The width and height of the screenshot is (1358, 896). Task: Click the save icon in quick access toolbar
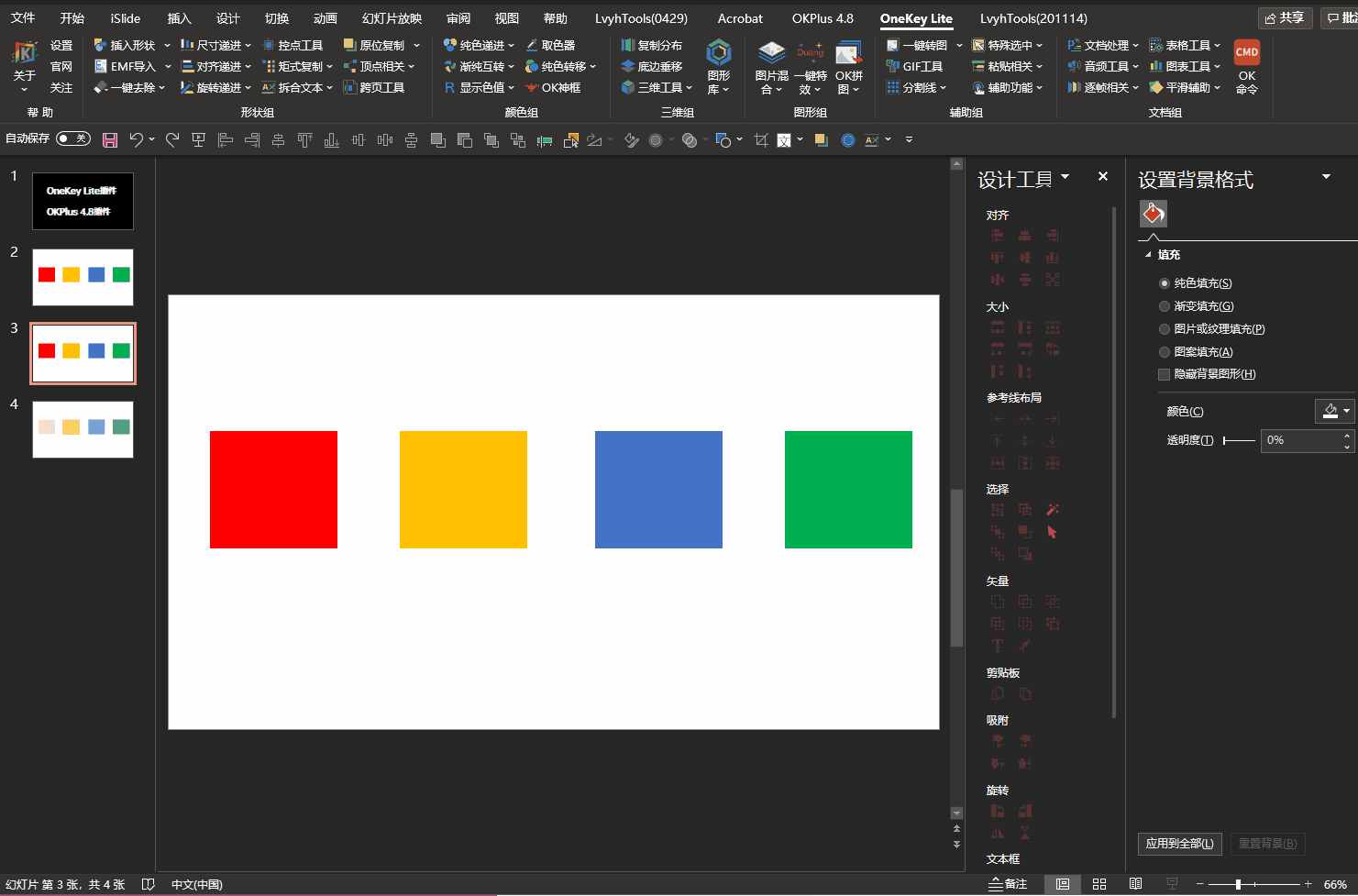[110, 139]
